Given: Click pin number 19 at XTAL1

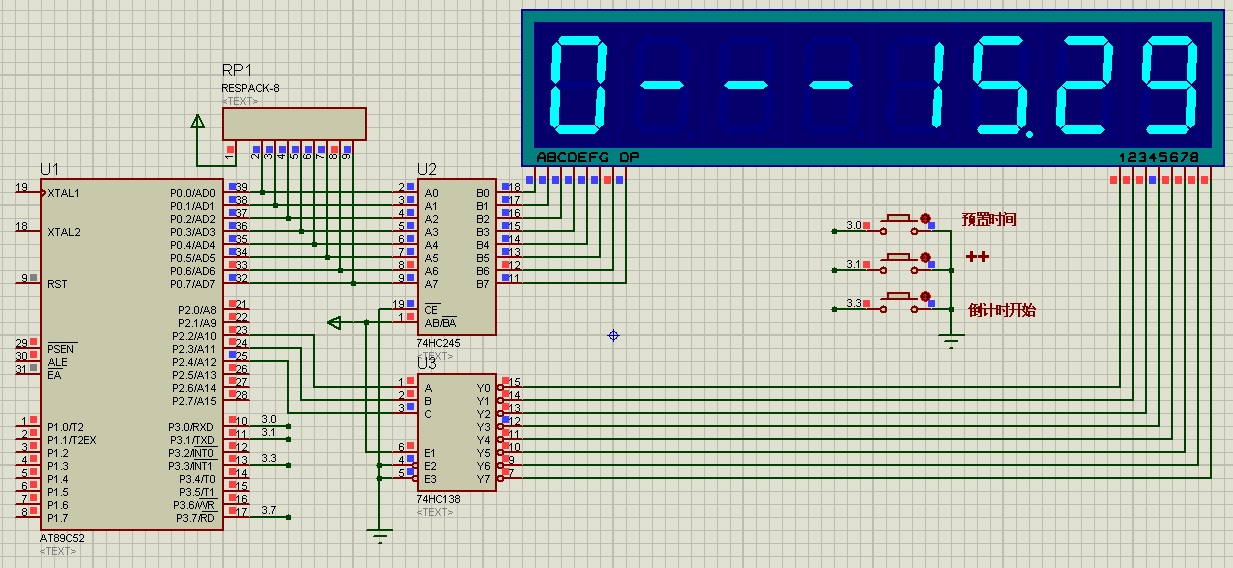Looking at the screenshot, I should pos(21,187).
